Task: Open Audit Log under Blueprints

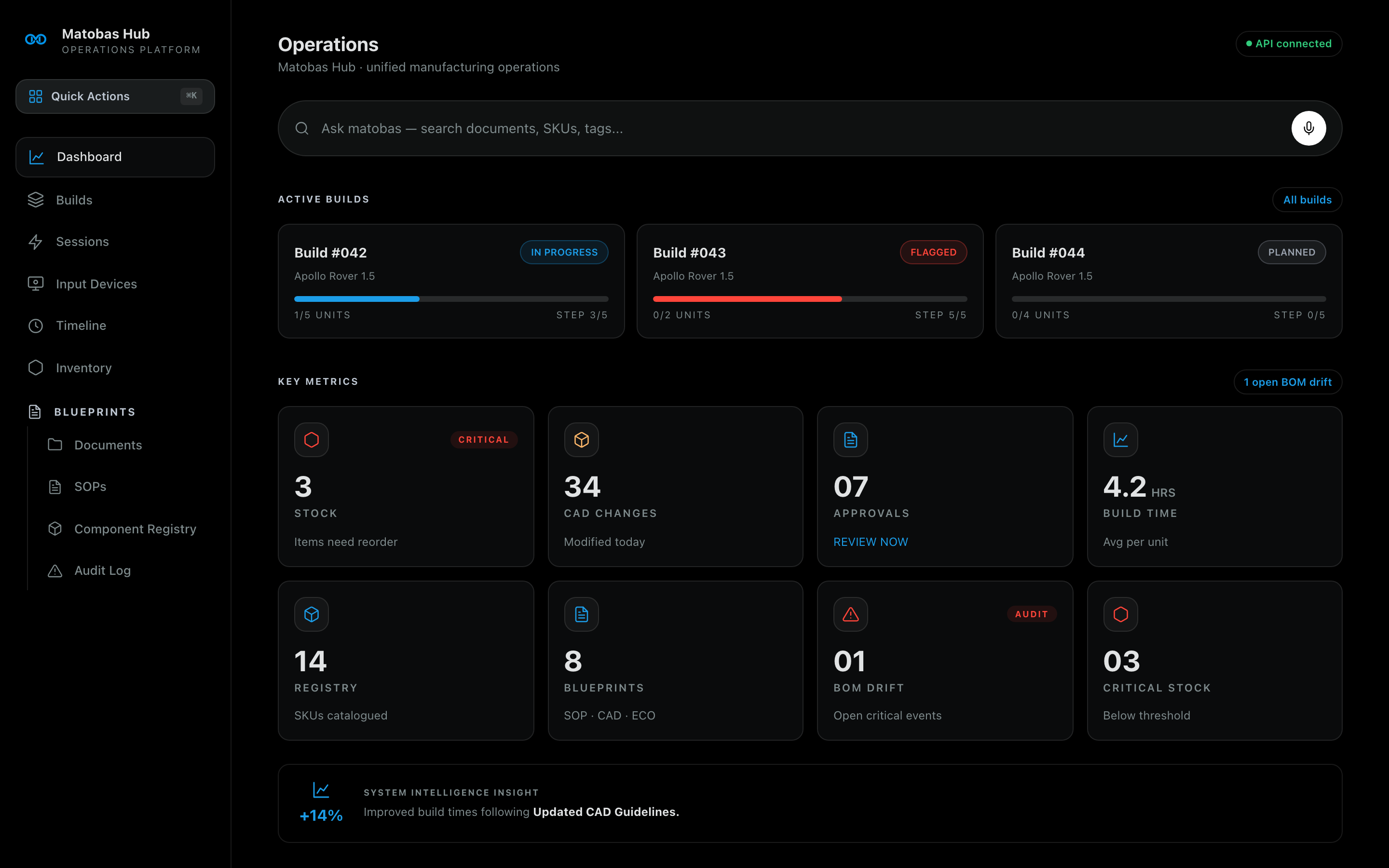Action: coord(125,570)
